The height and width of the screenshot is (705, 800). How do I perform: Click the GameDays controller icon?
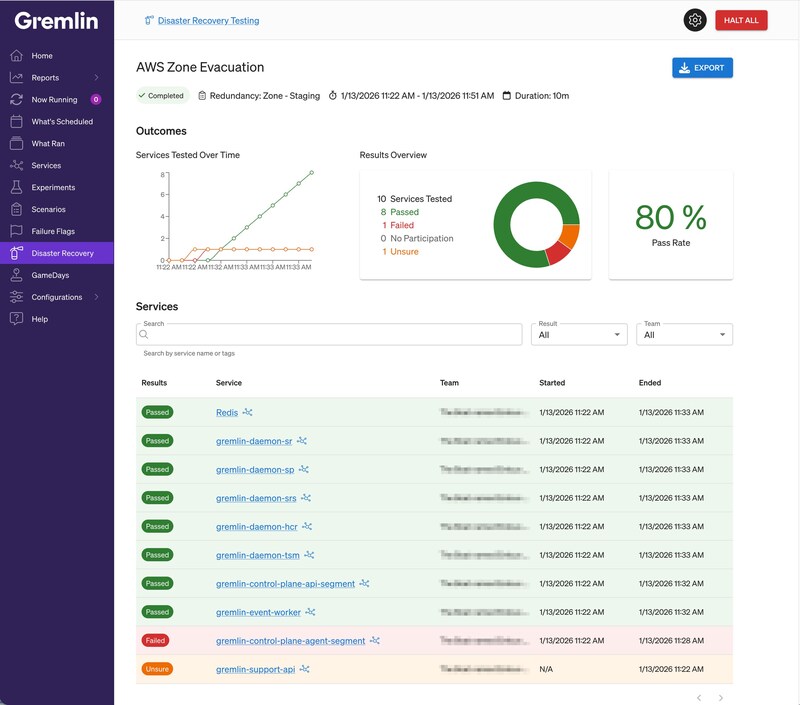pyautogui.click(x=16, y=275)
